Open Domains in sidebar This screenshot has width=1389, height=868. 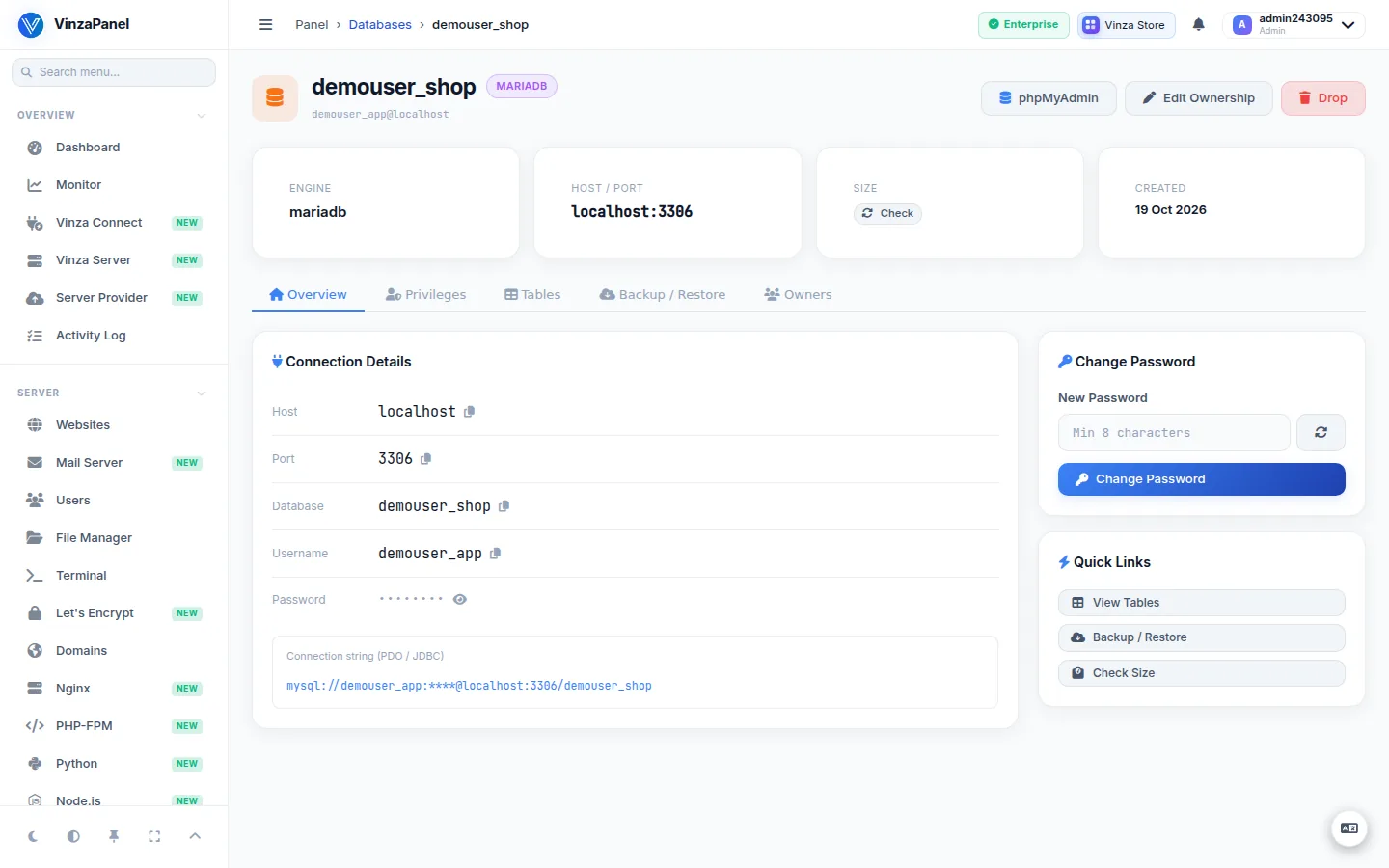click(114, 651)
